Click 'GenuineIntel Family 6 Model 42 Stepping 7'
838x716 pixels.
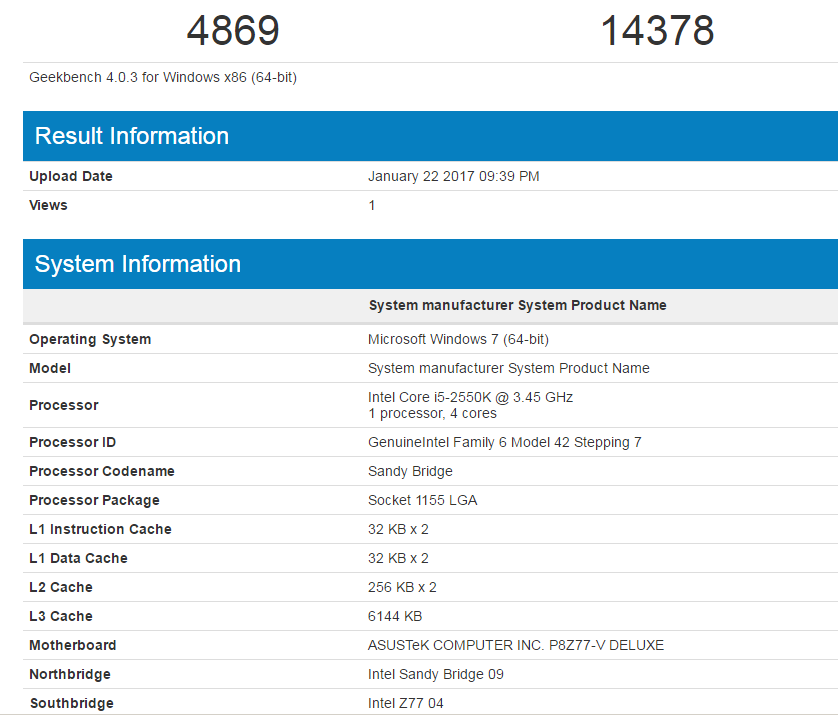(505, 442)
